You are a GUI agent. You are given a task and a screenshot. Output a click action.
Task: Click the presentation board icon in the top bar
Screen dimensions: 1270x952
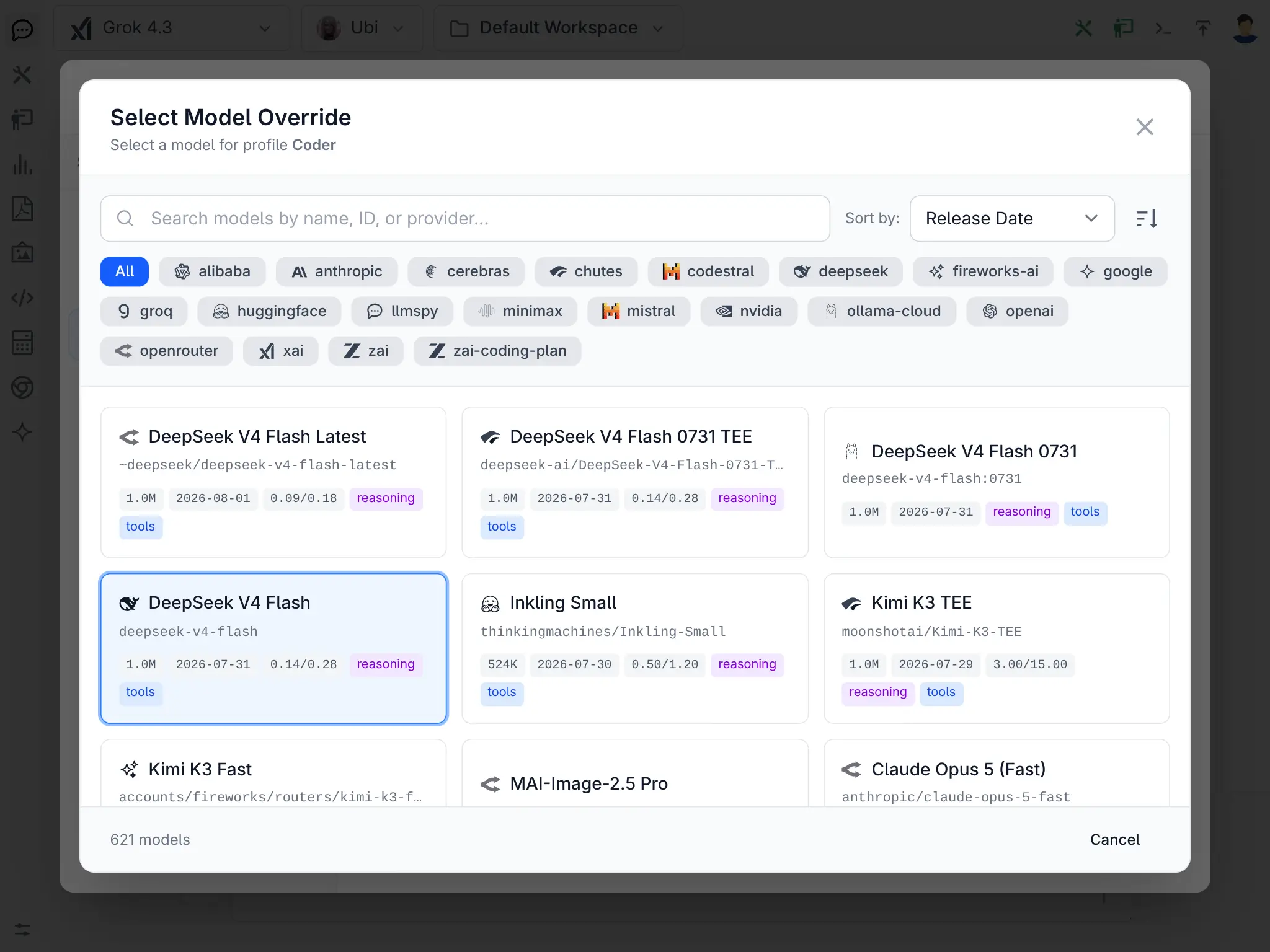1123,28
